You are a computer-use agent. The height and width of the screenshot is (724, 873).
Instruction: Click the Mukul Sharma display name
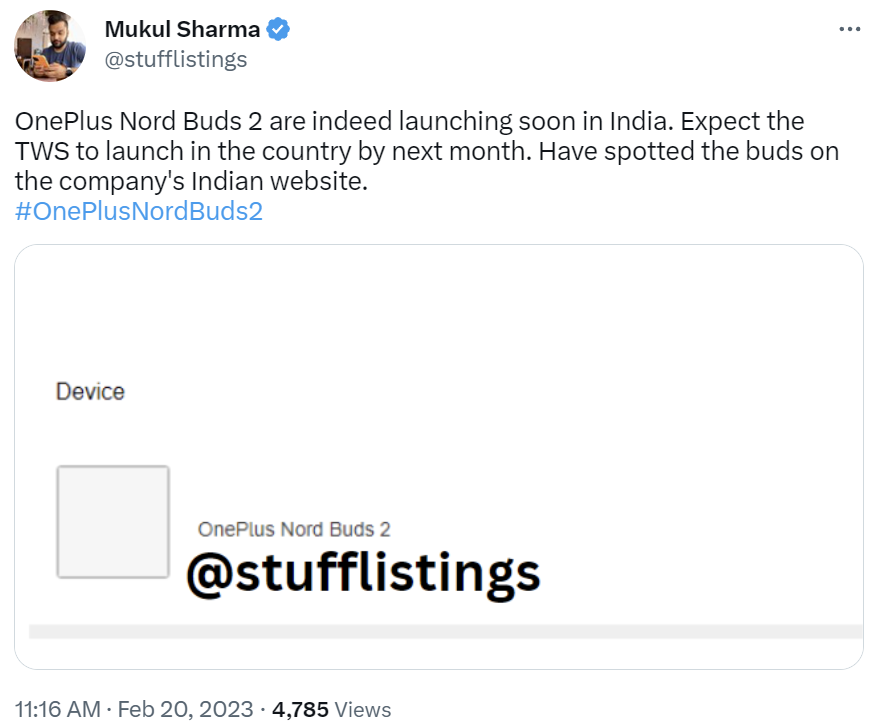coord(182,29)
